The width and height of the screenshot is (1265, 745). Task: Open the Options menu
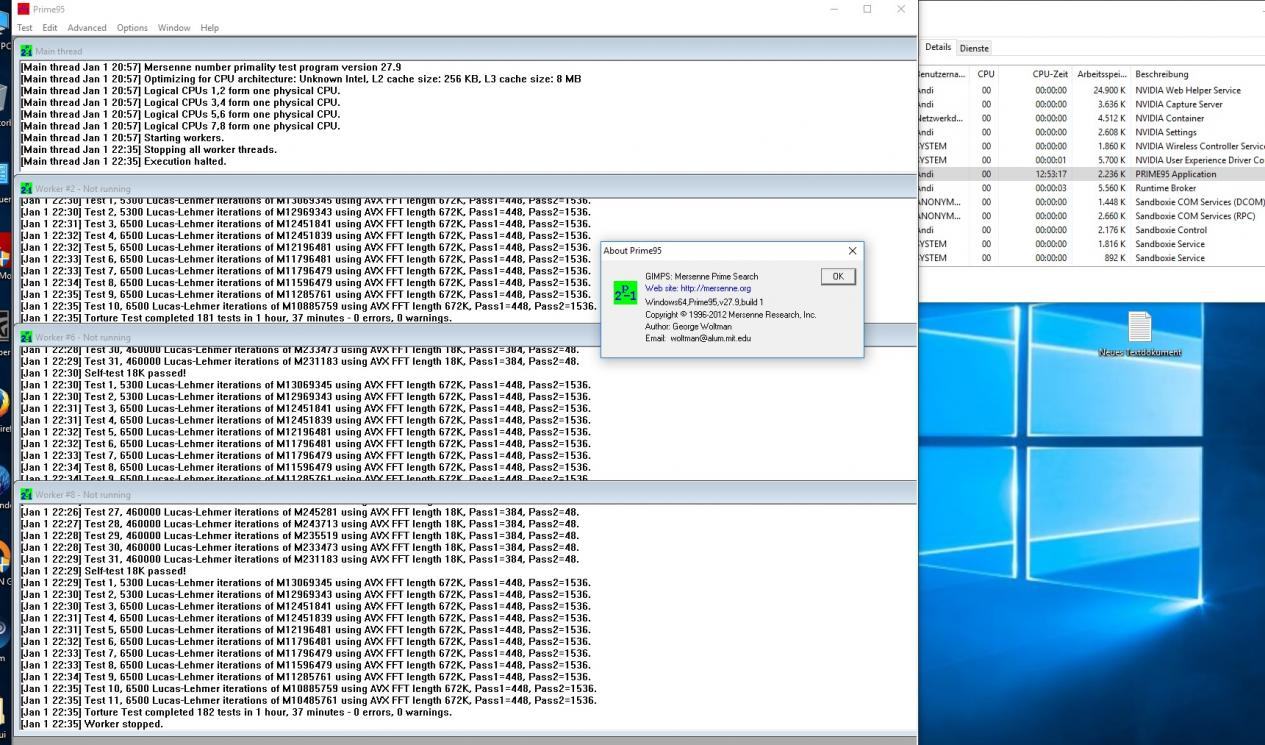(x=132, y=28)
